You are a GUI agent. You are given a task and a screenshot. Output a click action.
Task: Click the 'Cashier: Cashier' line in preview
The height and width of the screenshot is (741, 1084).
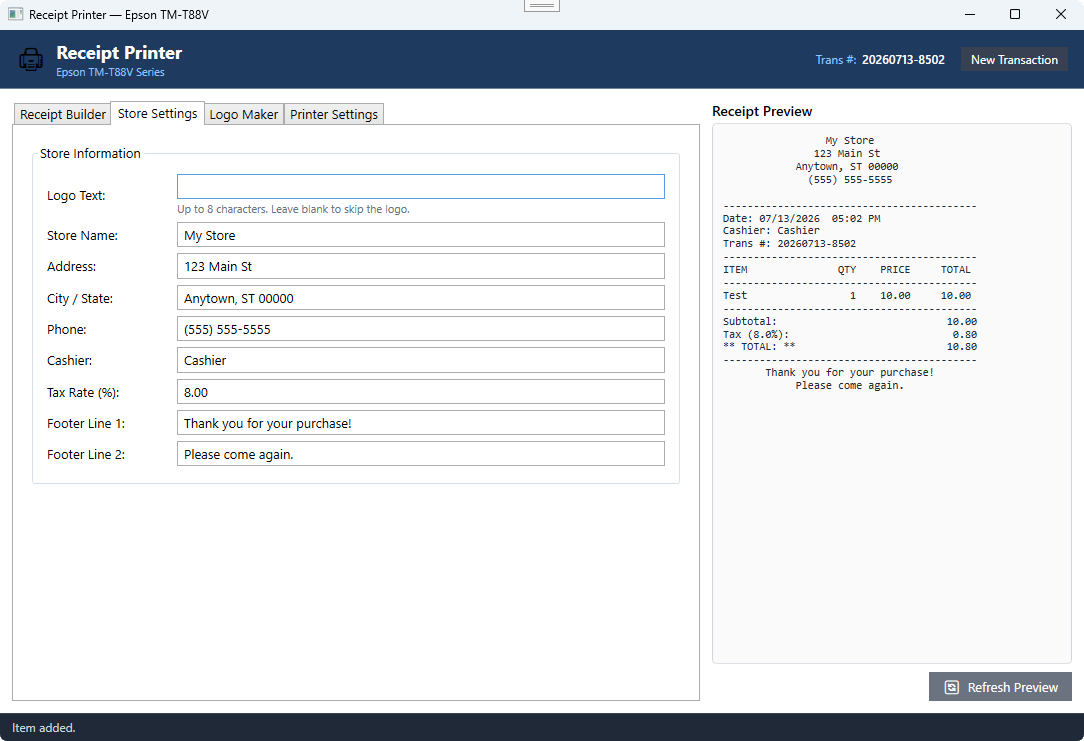[x=772, y=231]
